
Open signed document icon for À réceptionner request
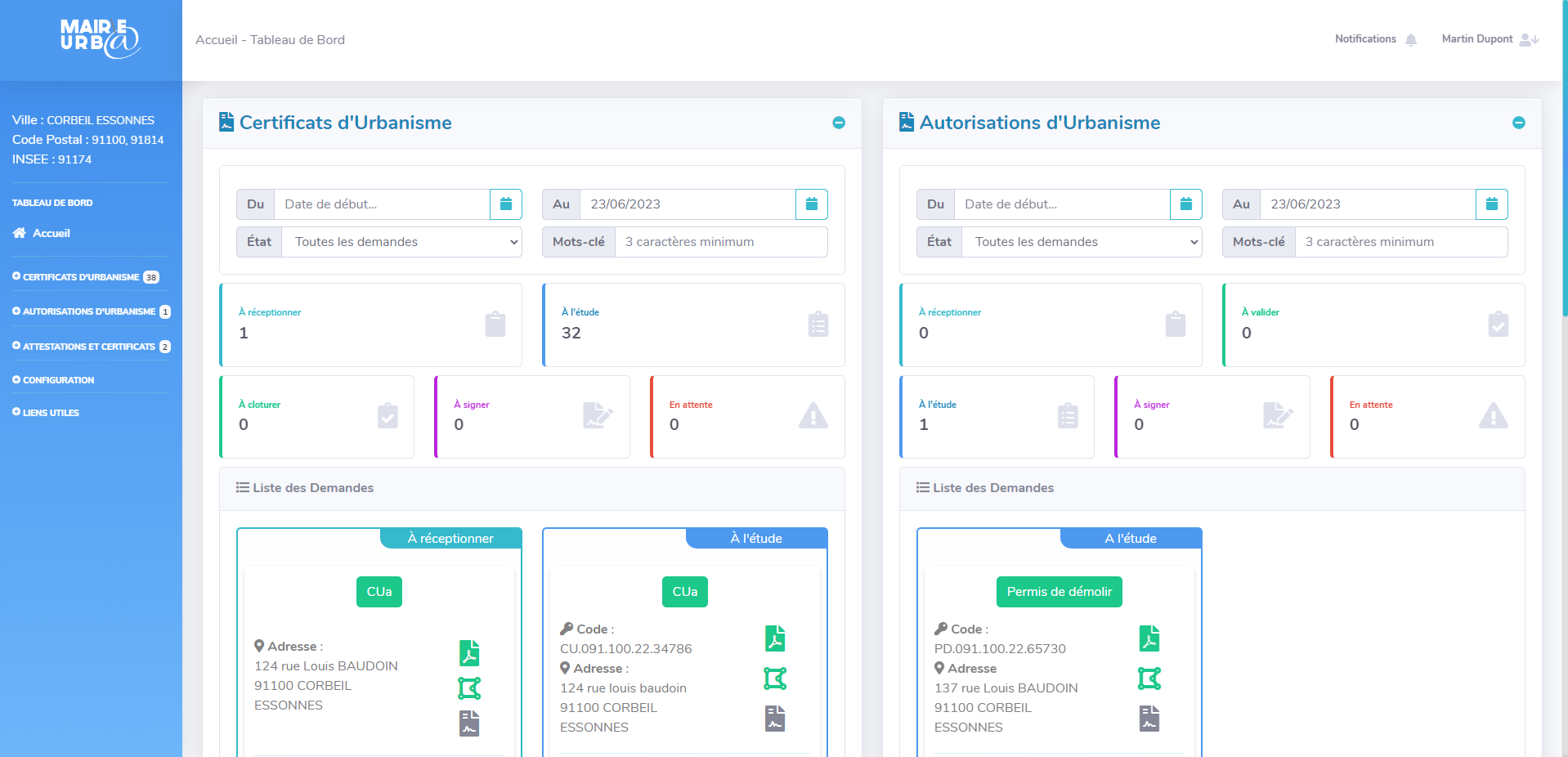pos(469,723)
